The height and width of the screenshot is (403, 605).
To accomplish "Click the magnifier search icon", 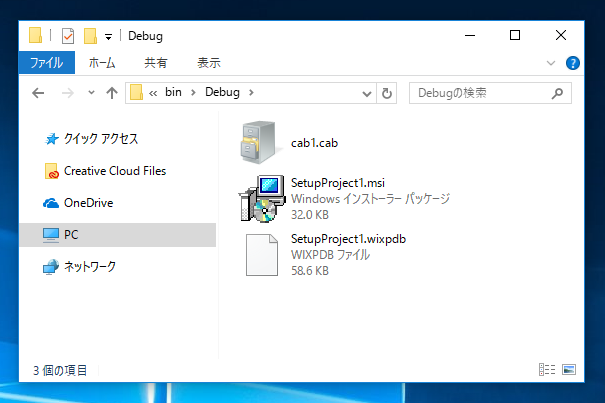I will click(557, 93).
